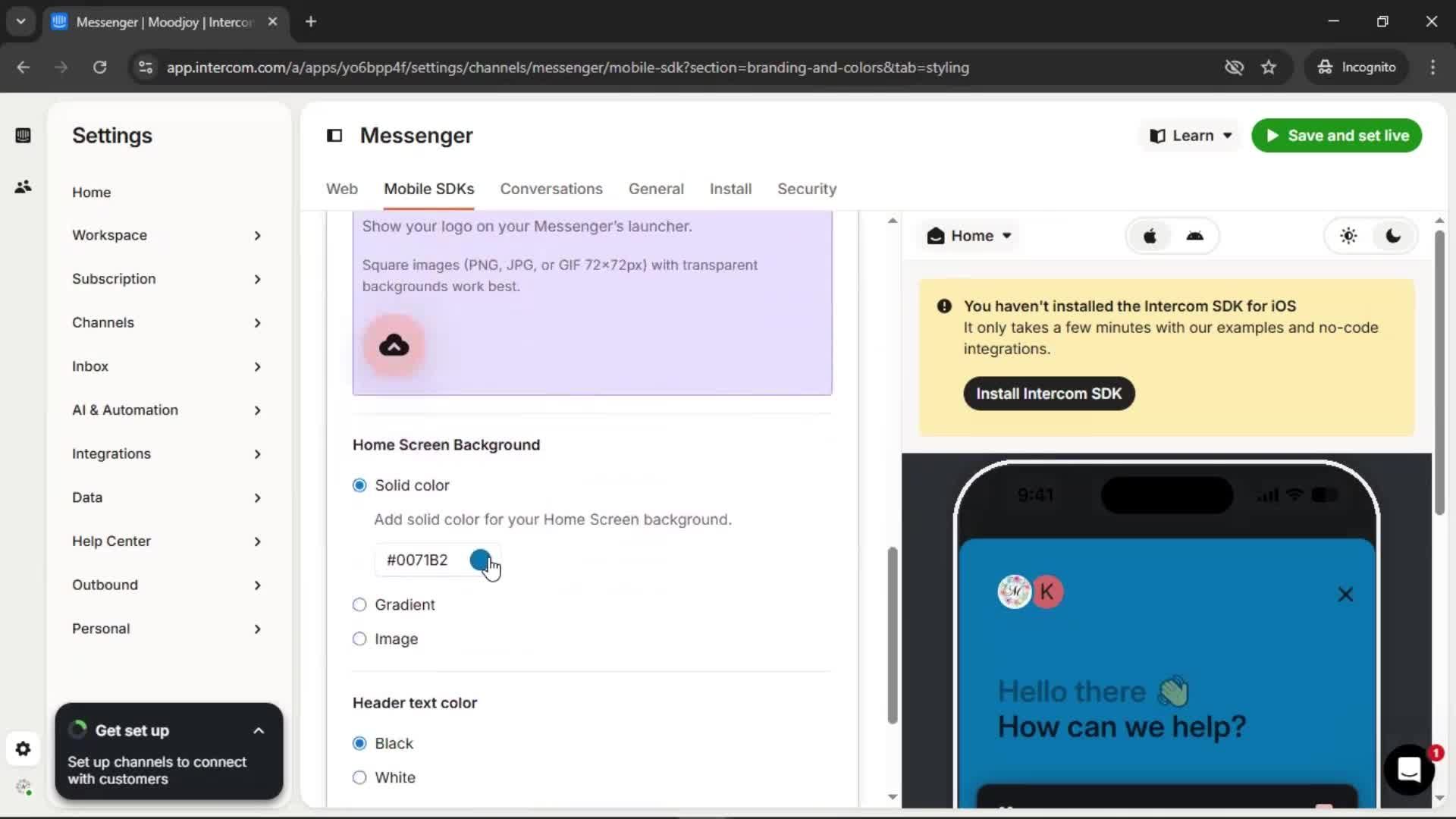The height and width of the screenshot is (819, 1456).
Task: Close the messenger preview with X icon
Action: 1345,595
